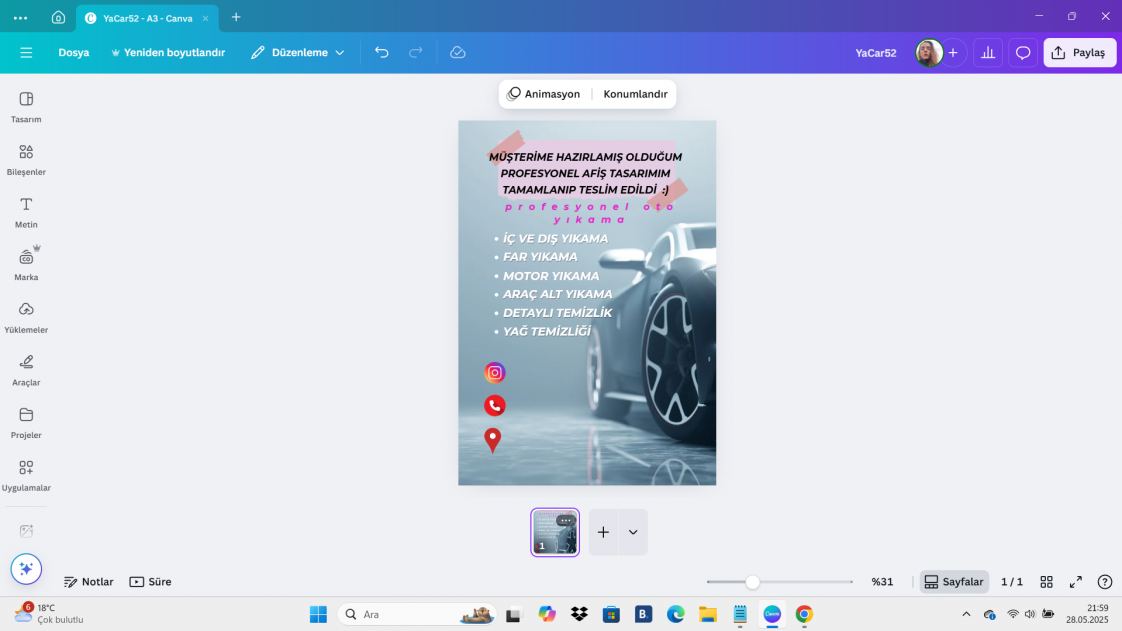The height and width of the screenshot is (631, 1122).
Task: Expand the add page options chevron
Action: point(633,532)
